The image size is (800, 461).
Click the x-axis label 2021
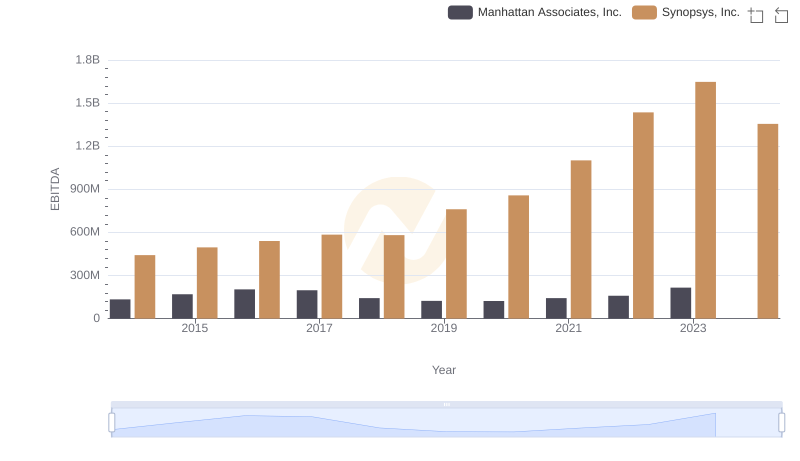point(568,328)
